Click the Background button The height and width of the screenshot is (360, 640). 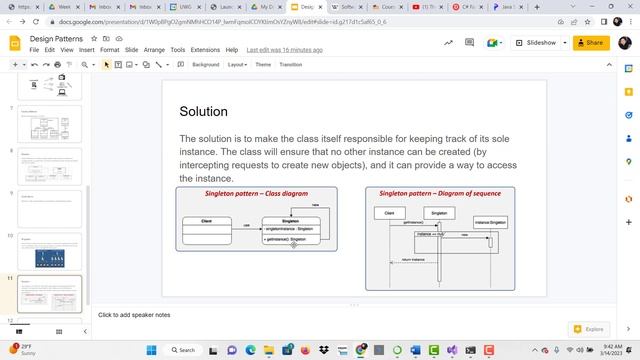point(206,64)
